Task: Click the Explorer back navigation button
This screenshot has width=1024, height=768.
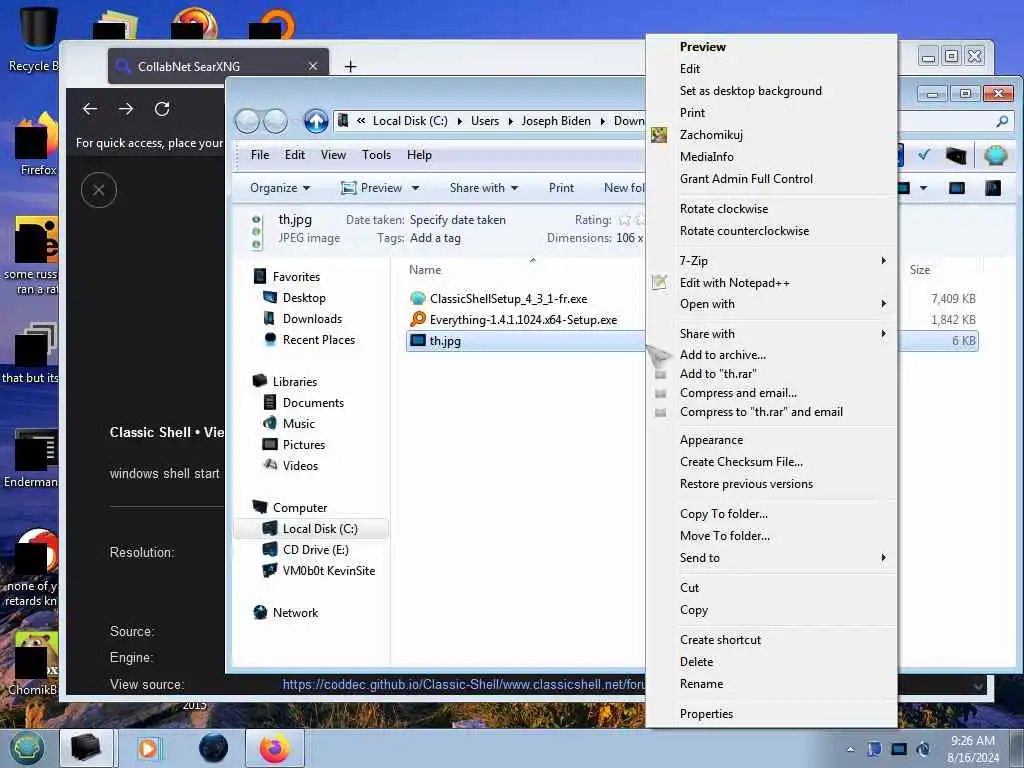Action: 248,121
